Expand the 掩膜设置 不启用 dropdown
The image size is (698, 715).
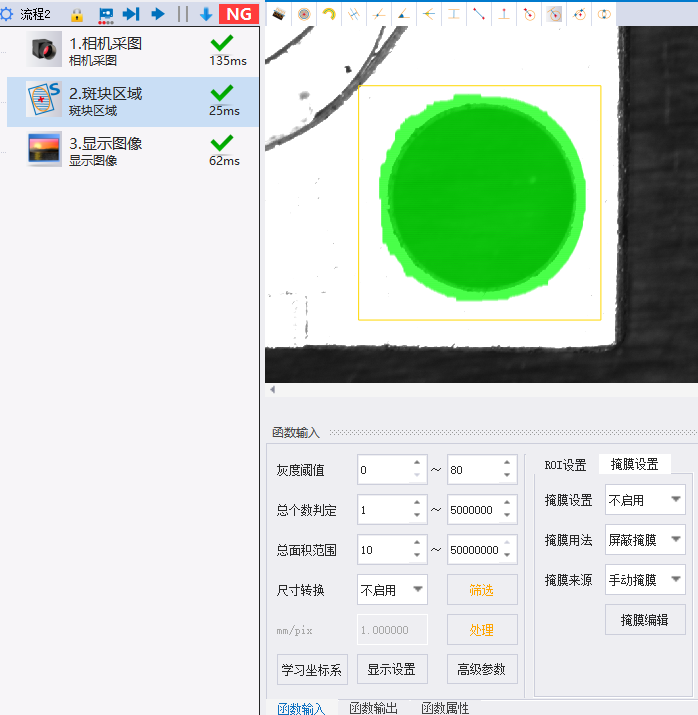click(x=645, y=500)
